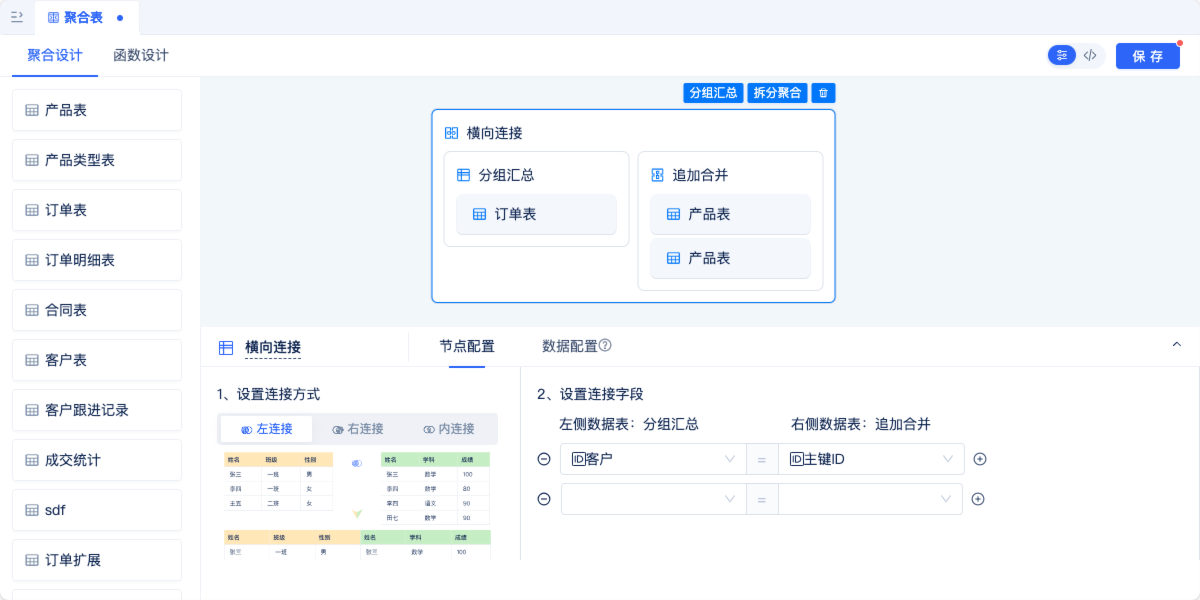Open the 节点配置 tab
This screenshot has height=600, width=1200.
point(467,346)
